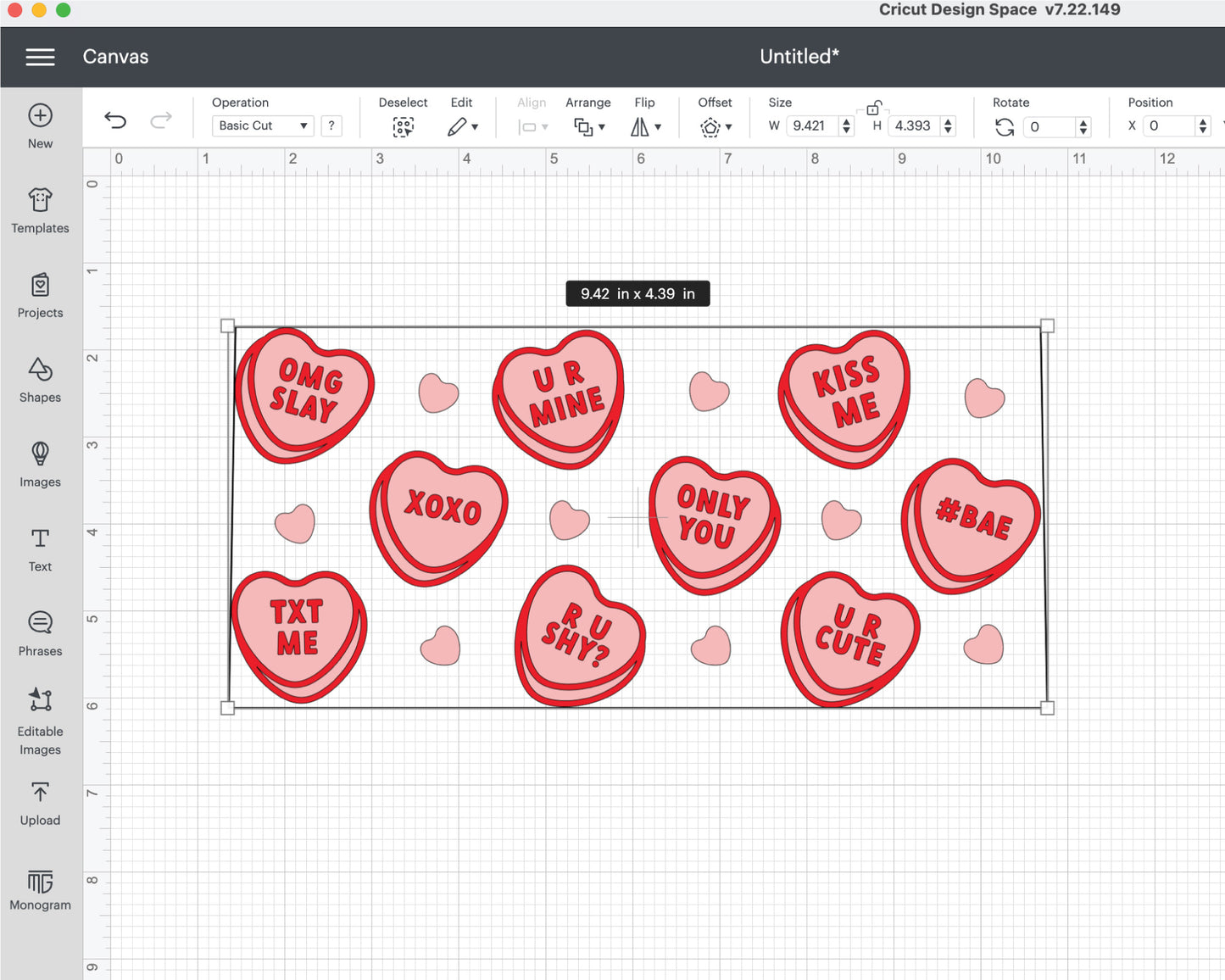Select the Text tool

[x=40, y=548]
